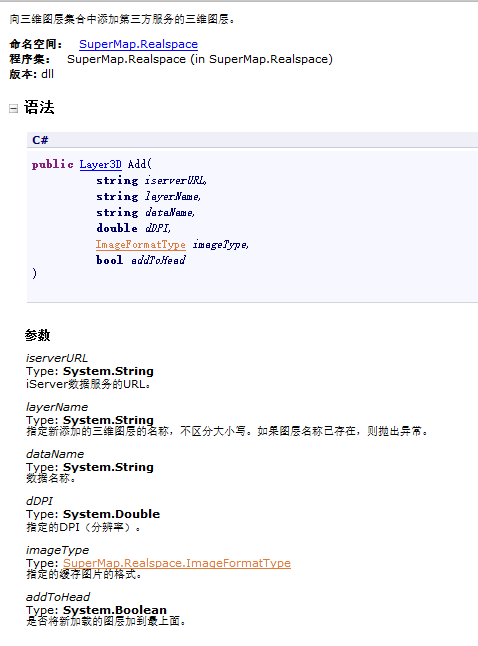The width and height of the screenshot is (478, 646).
Task: Click the 程序集 assembly label
Action: pyautogui.click(x=30, y=59)
